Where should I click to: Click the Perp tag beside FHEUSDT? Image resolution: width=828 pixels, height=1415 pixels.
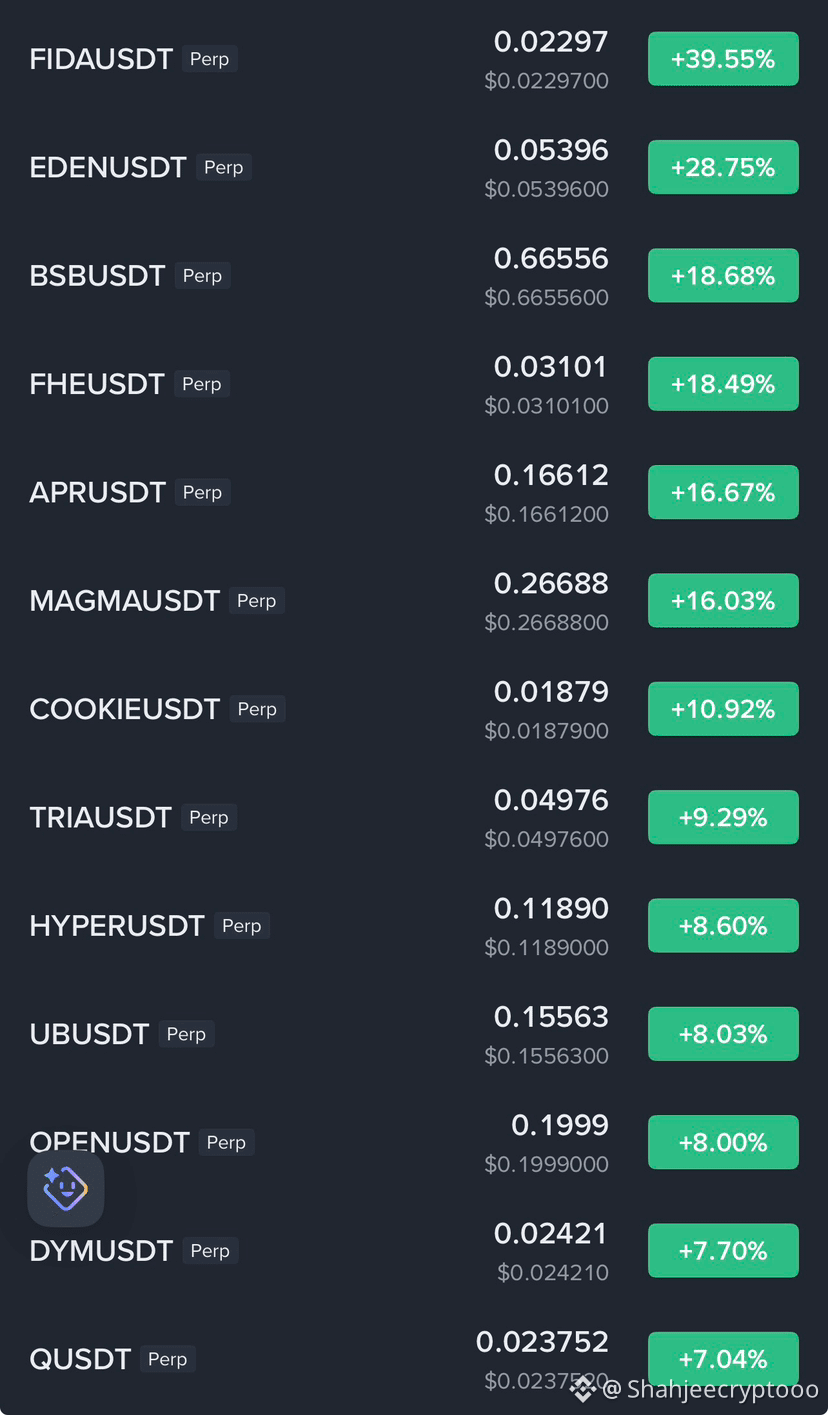tap(202, 384)
